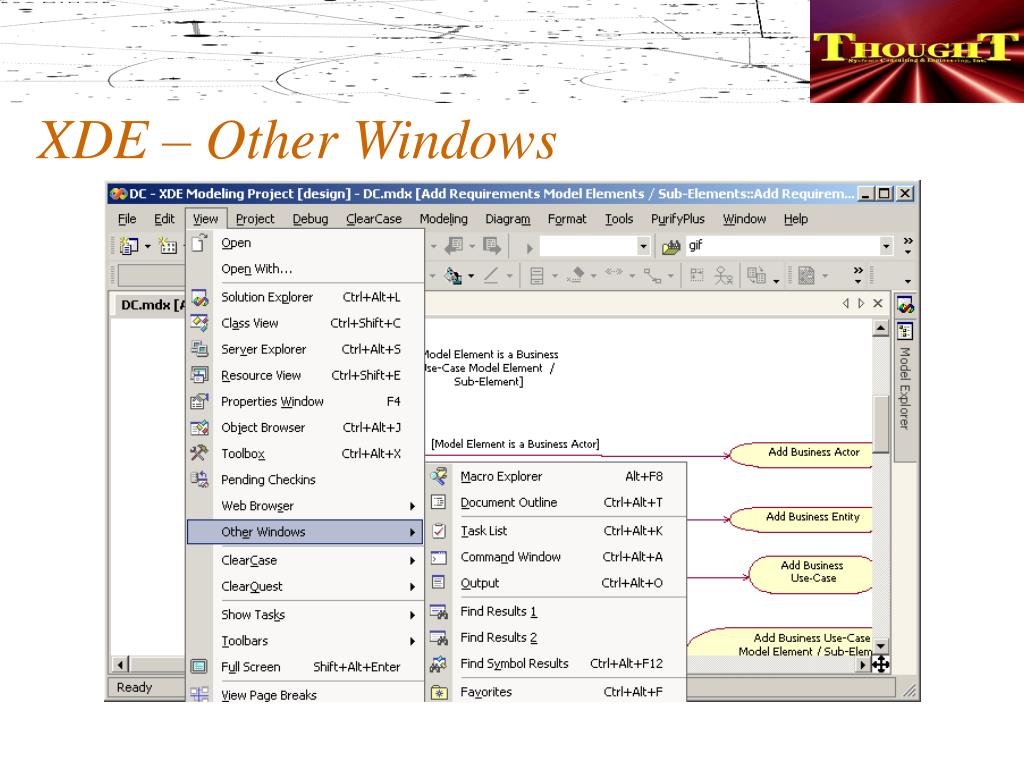Click the Class View menu icon
Image resolution: width=1024 pixels, height=768 pixels.
coord(199,323)
